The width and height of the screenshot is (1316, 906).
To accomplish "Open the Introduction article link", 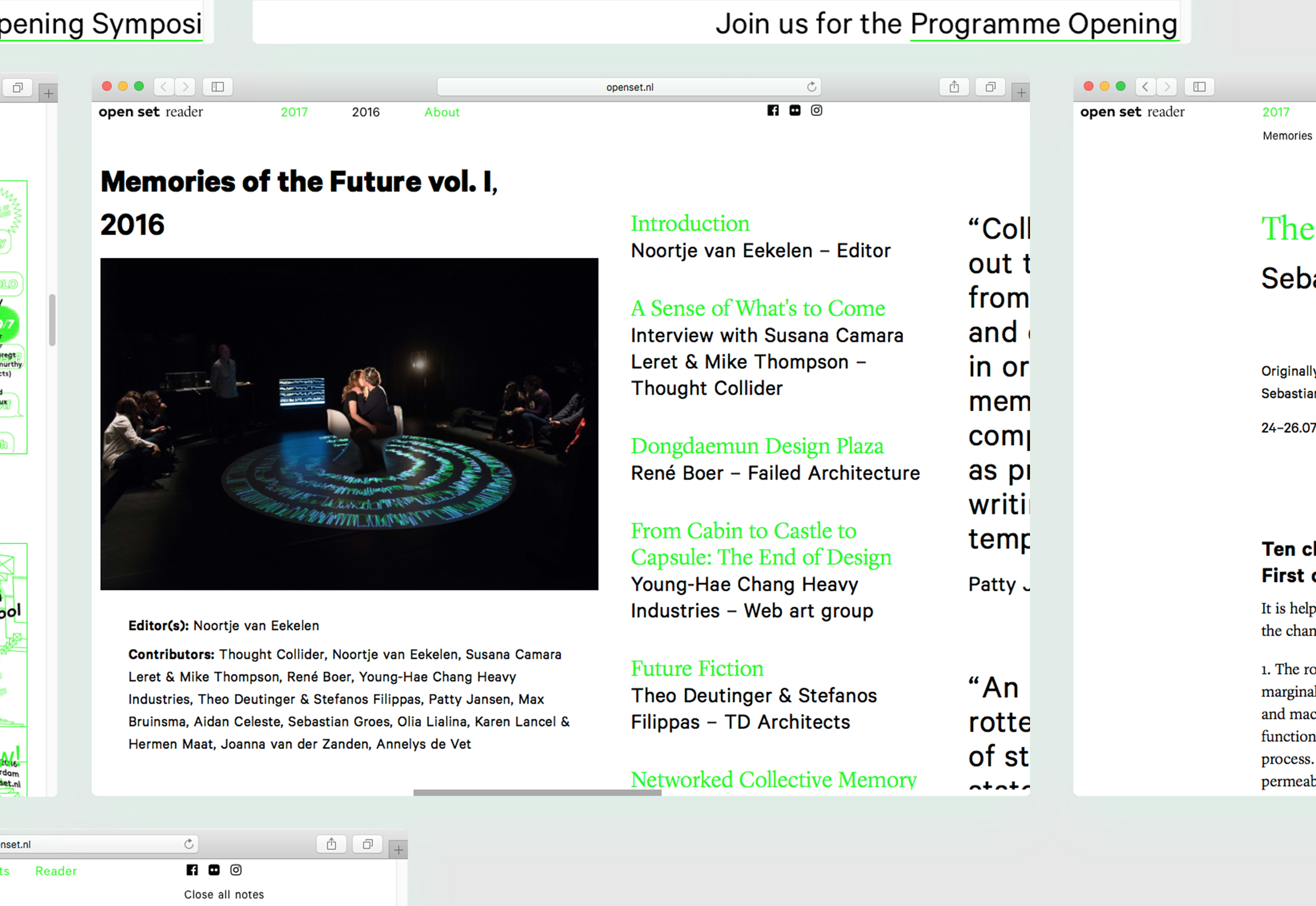I will (690, 224).
